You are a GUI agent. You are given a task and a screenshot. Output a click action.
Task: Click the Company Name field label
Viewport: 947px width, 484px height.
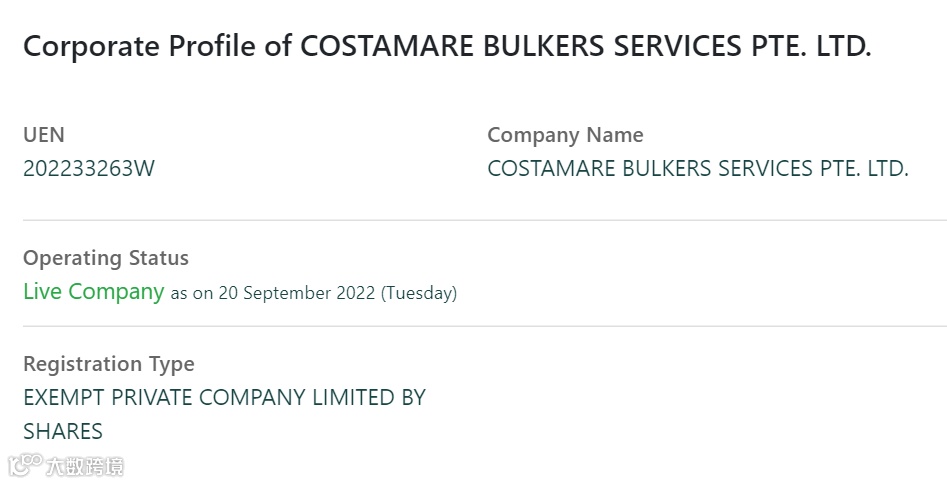pos(565,135)
